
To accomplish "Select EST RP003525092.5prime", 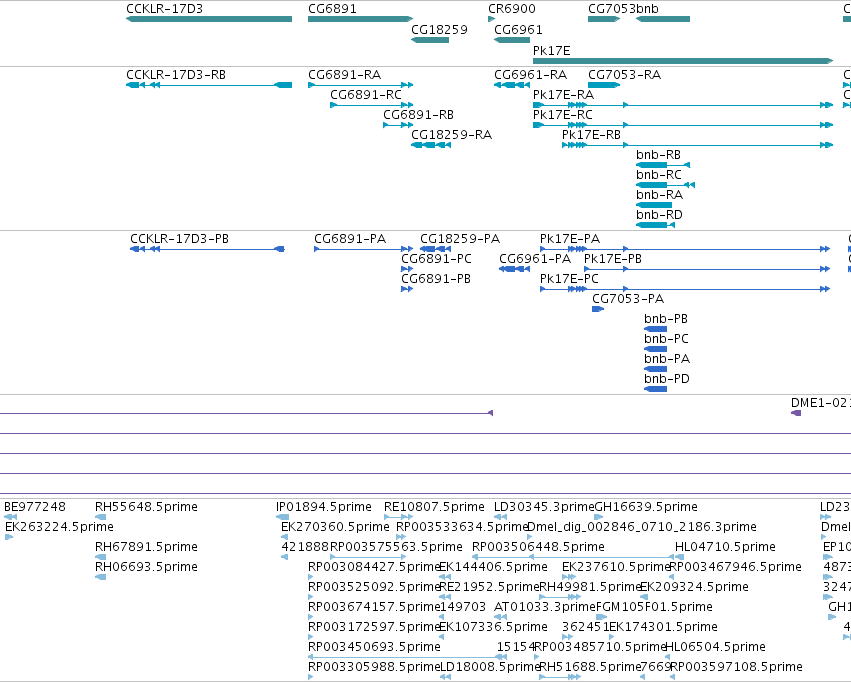I will tap(310, 597).
